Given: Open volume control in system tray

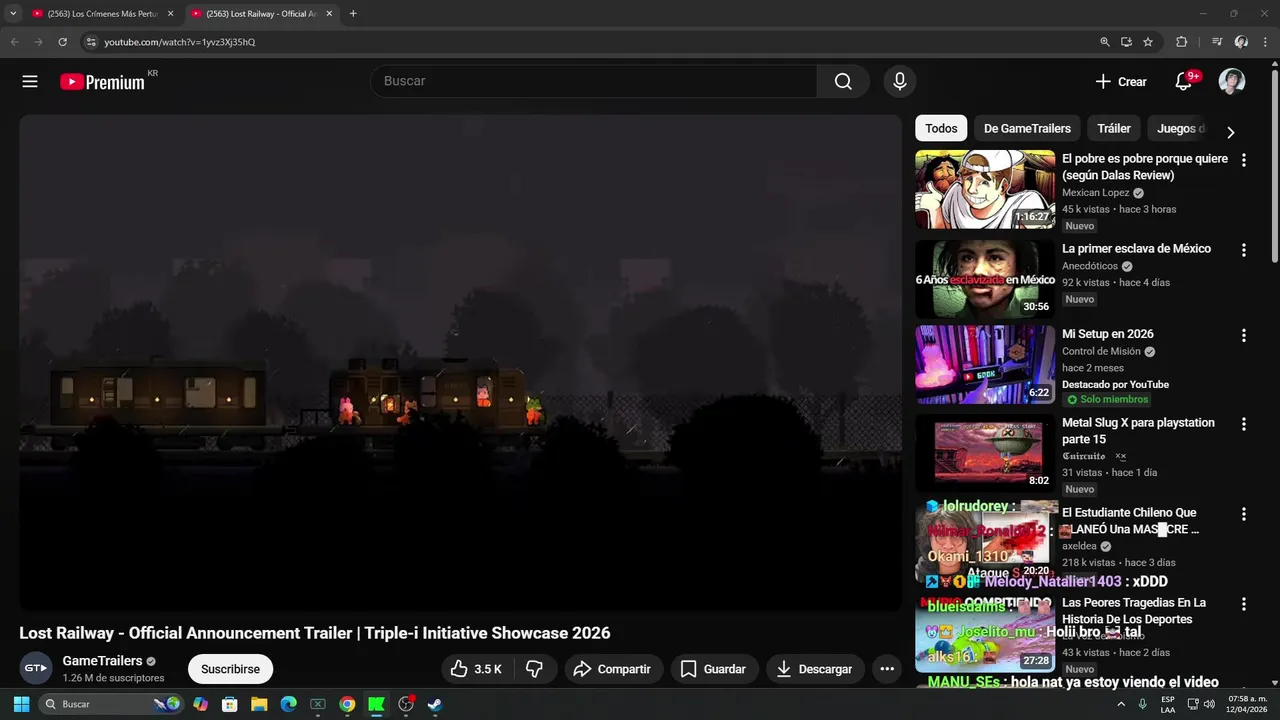Looking at the screenshot, I should tap(1210, 704).
